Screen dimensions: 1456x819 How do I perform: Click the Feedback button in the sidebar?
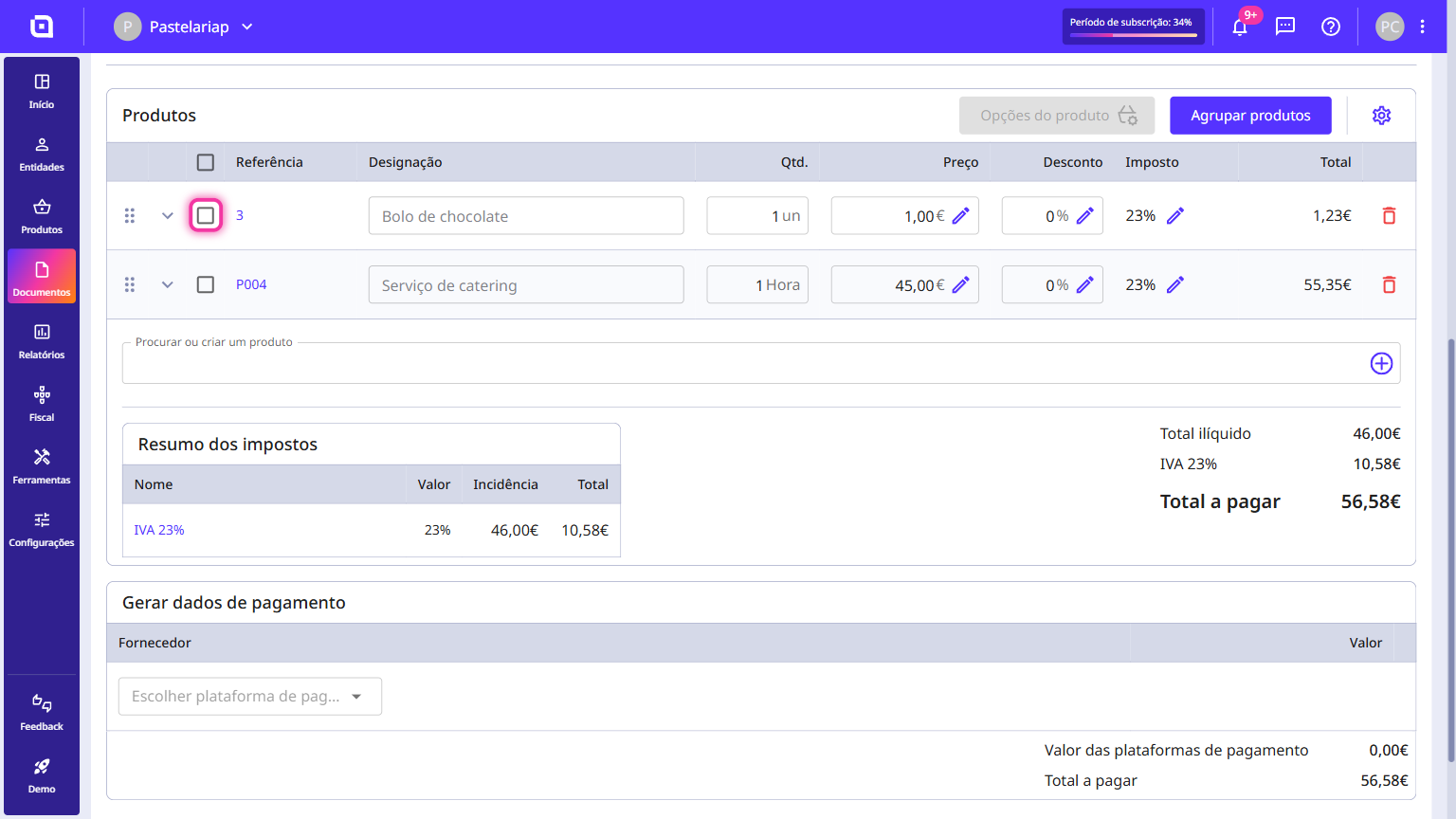click(x=42, y=714)
